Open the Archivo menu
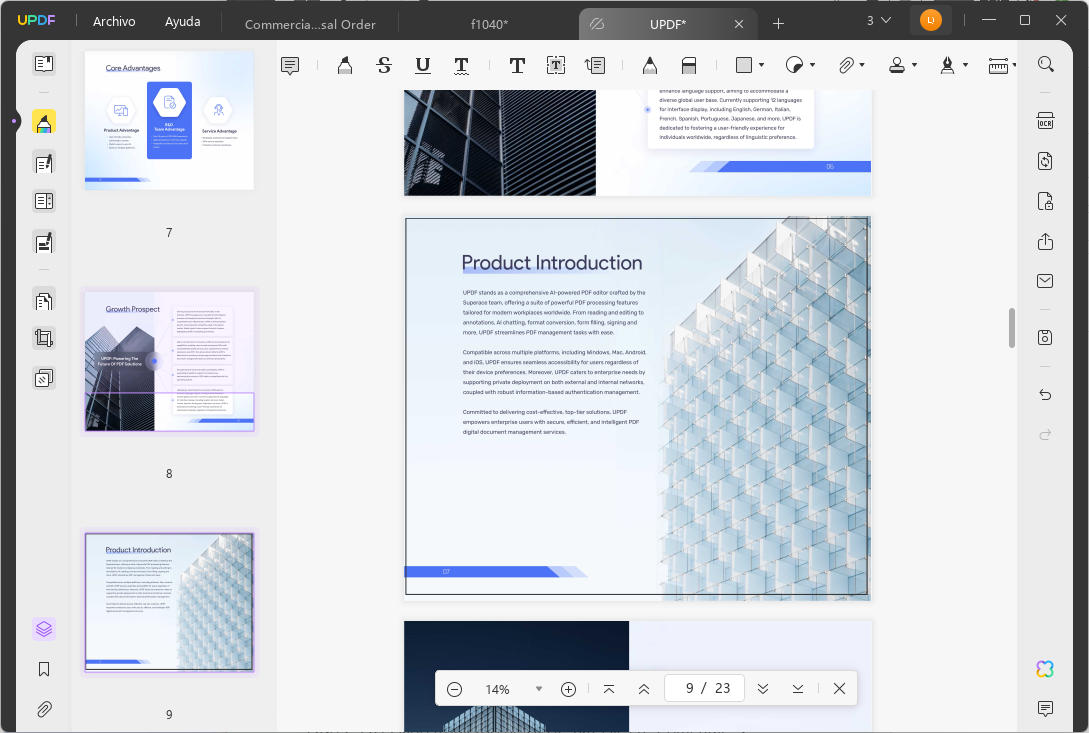 coord(113,20)
